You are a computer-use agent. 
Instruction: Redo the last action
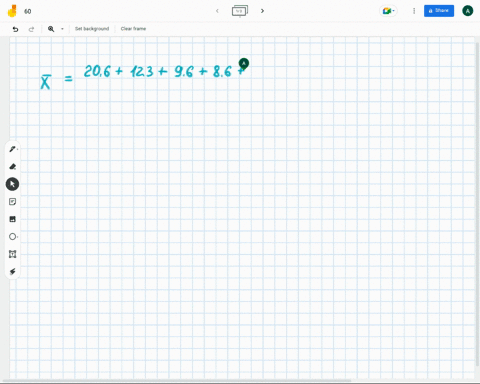pos(31,29)
